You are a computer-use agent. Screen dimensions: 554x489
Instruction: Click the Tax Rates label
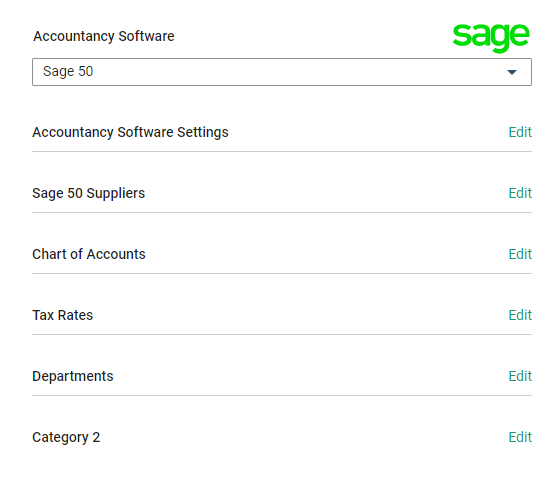[63, 315]
